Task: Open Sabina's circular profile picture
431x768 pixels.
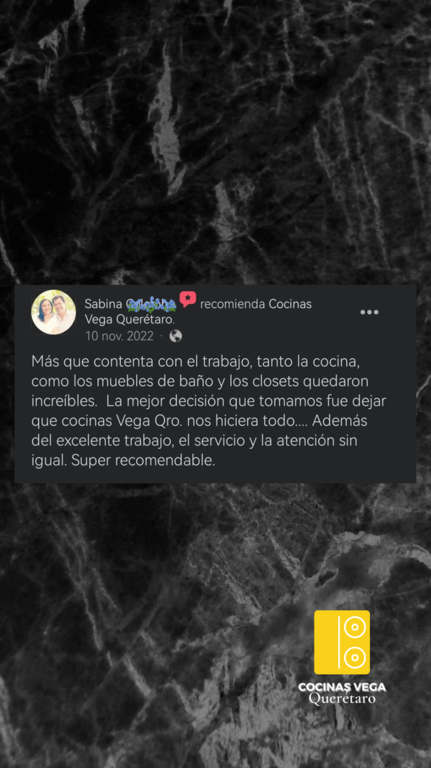Action: tap(53, 312)
